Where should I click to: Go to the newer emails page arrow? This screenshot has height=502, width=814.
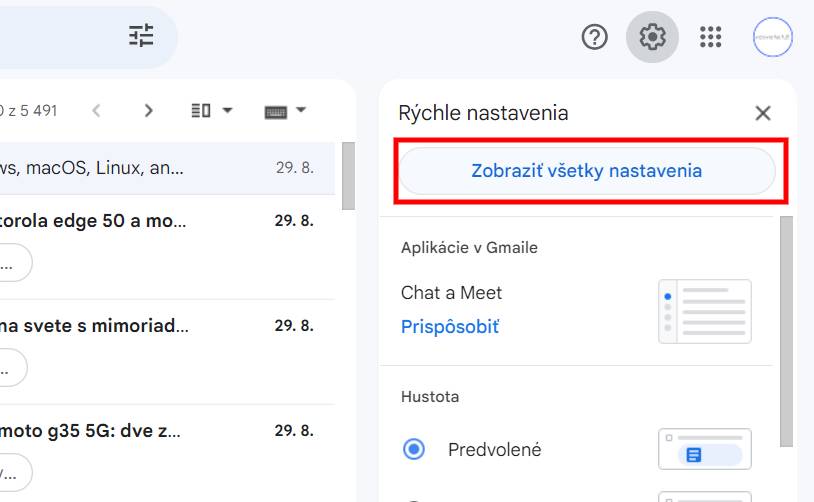96,111
